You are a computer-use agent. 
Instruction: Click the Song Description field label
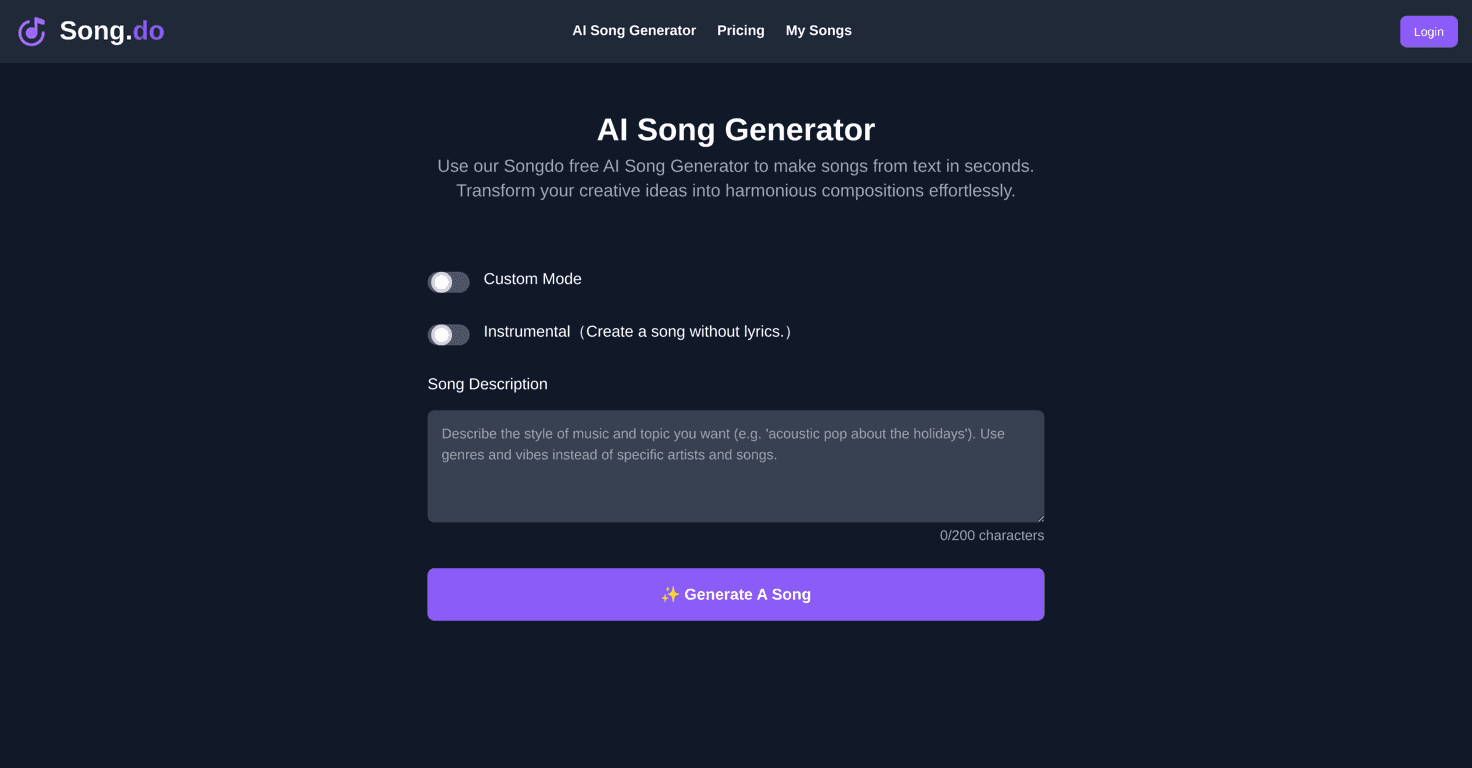(x=487, y=384)
